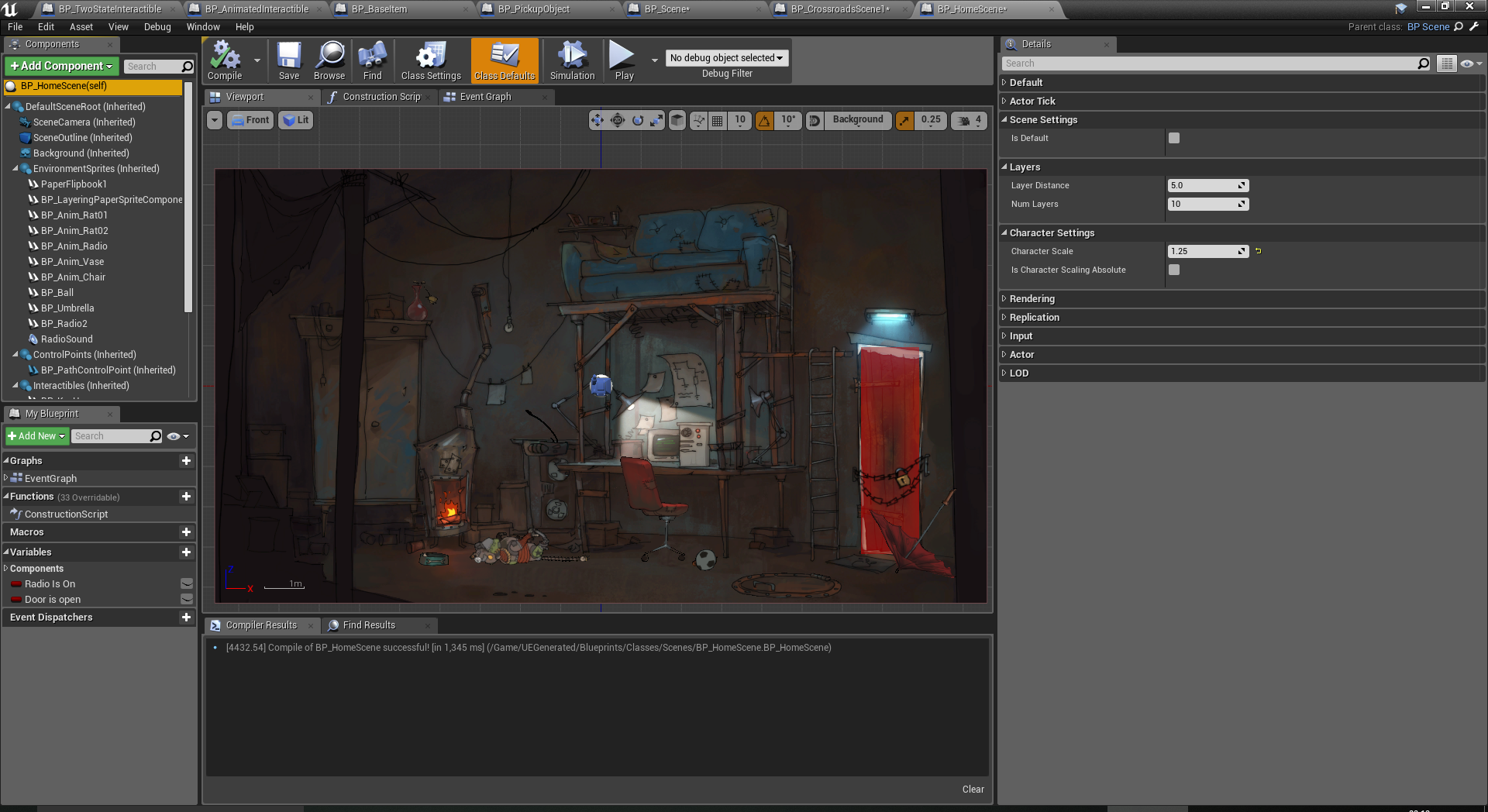The height and width of the screenshot is (812, 1488).
Task: Open camera speed setting
Action: click(x=969, y=120)
